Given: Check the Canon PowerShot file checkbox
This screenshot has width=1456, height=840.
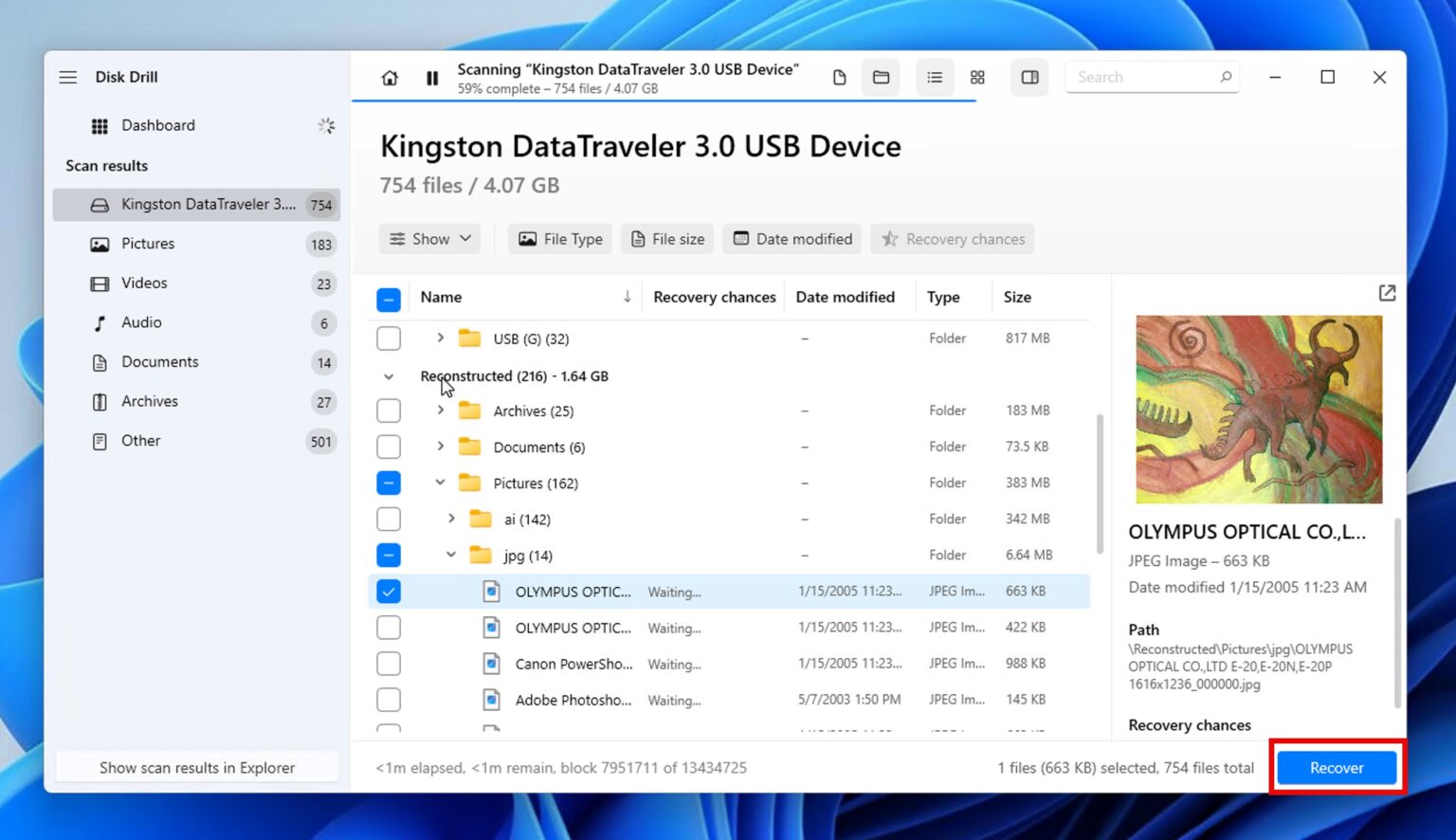Looking at the screenshot, I should (x=389, y=663).
